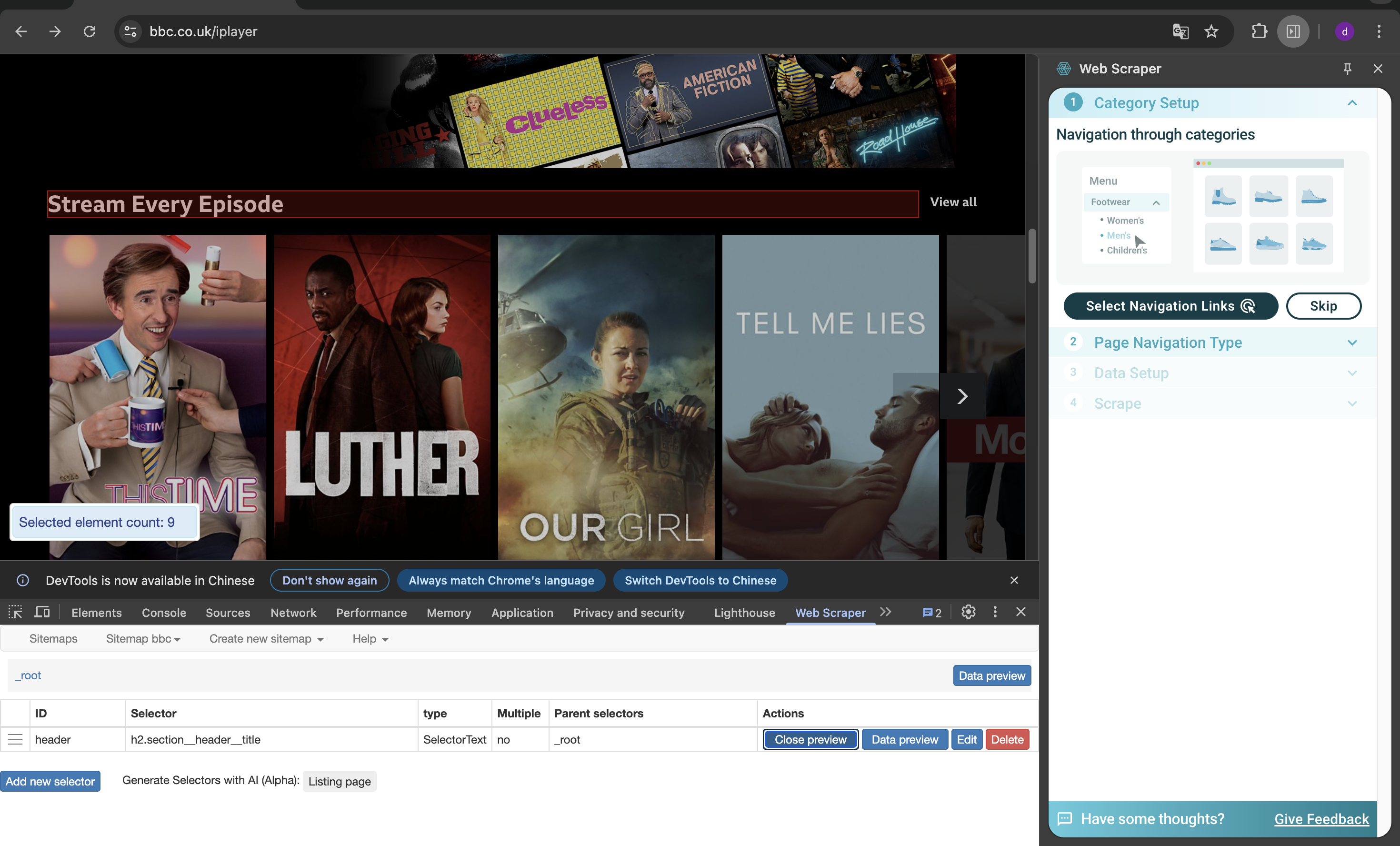
Task: Click the bookmark star icon
Action: click(x=1211, y=31)
